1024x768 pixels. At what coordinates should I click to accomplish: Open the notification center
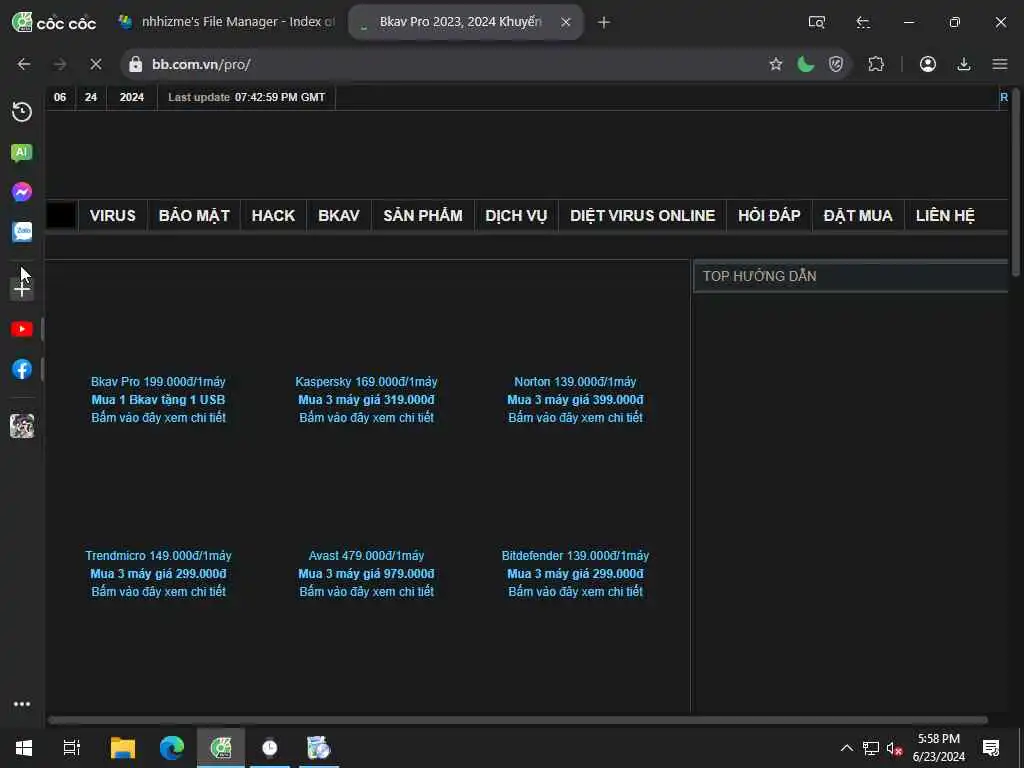[991, 748]
